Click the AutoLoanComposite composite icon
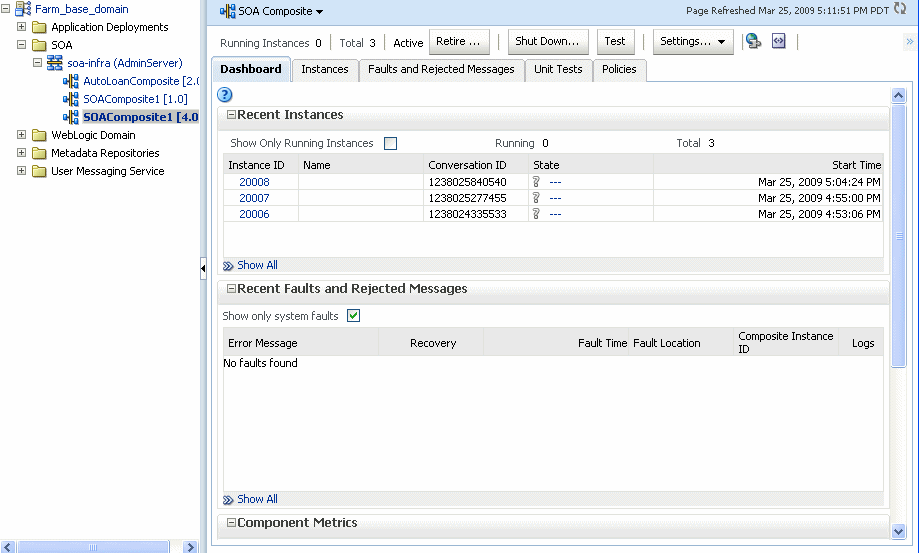Viewport: 919px width, 553px height. point(70,81)
